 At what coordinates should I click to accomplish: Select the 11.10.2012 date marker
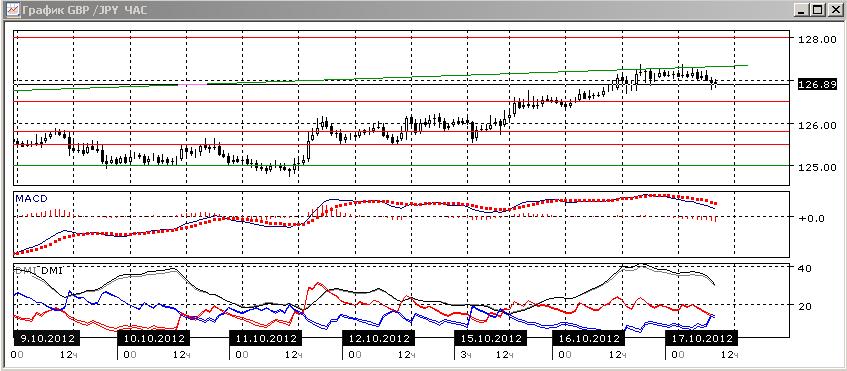click(265, 339)
